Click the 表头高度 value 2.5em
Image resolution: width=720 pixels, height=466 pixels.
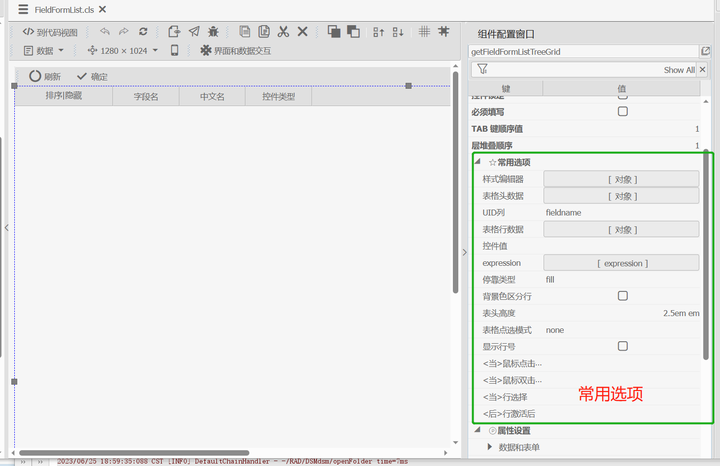click(x=681, y=313)
